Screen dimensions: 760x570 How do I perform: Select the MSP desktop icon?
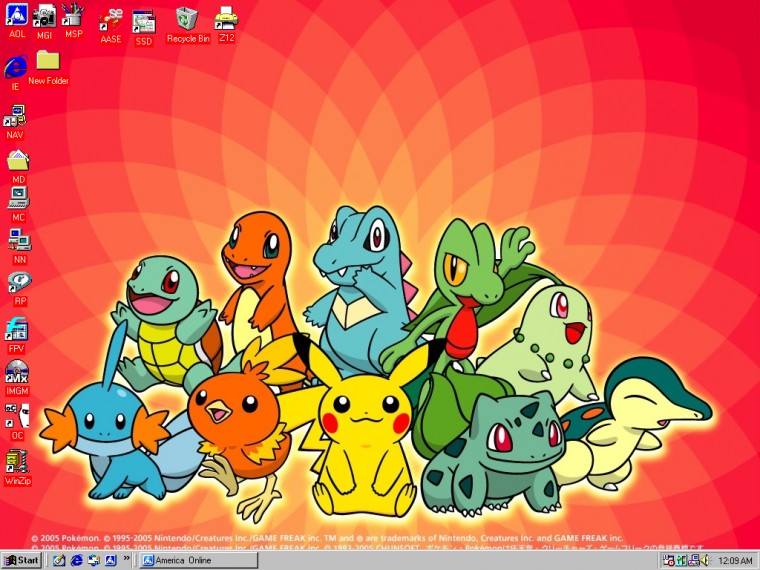74,21
